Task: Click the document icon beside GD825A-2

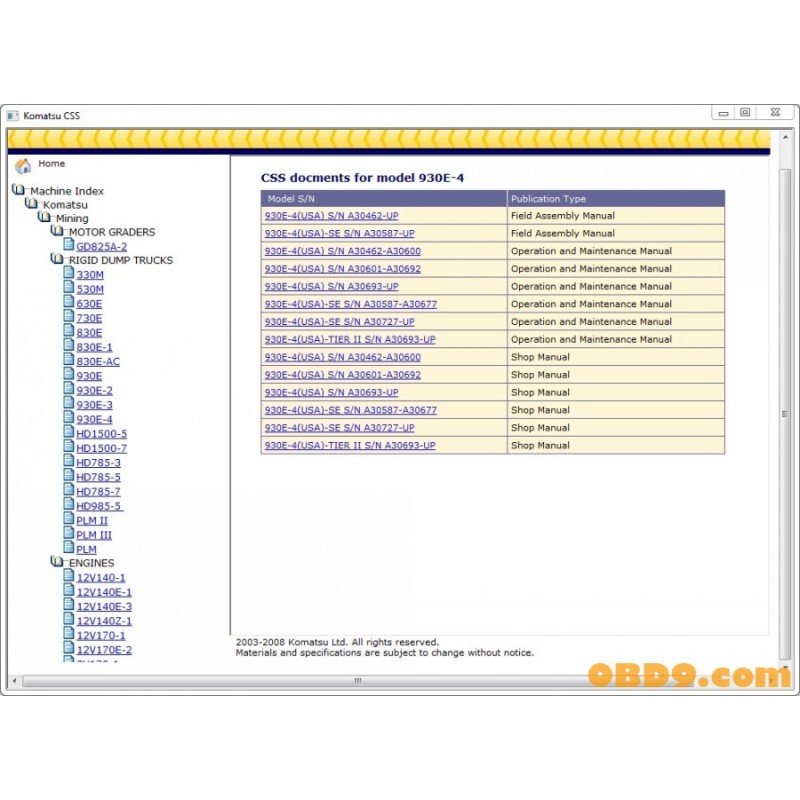Action: click(69, 244)
